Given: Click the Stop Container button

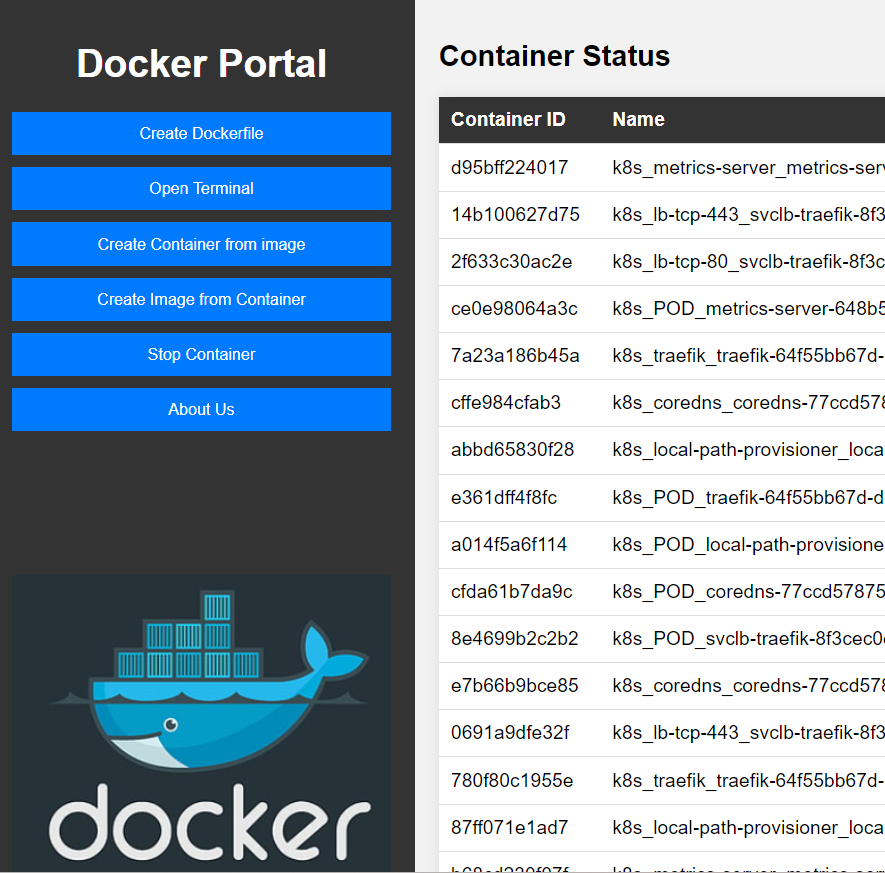Looking at the screenshot, I should [x=201, y=354].
